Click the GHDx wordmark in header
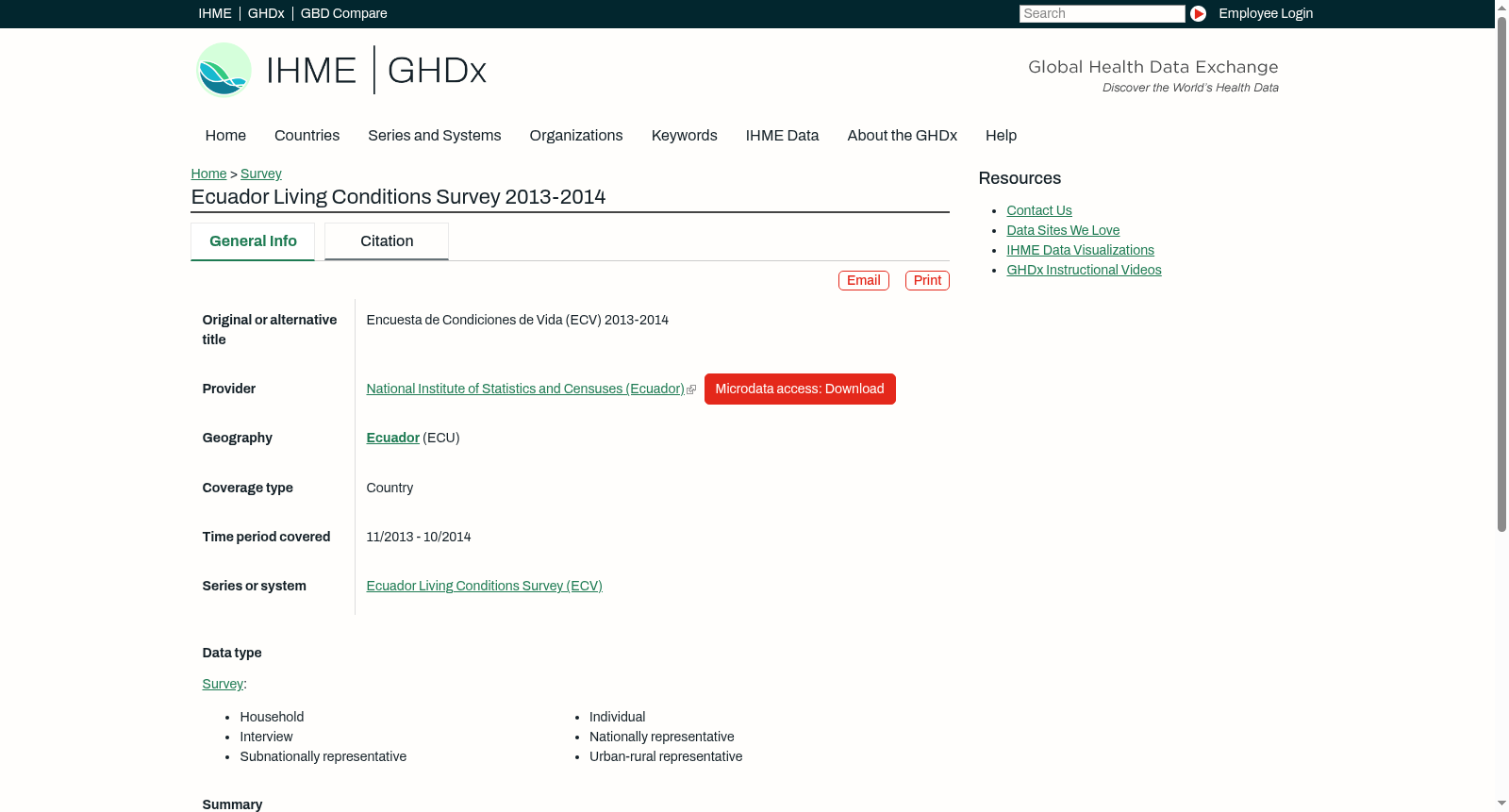Screen dimensions: 1509x812 click(x=437, y=71)
